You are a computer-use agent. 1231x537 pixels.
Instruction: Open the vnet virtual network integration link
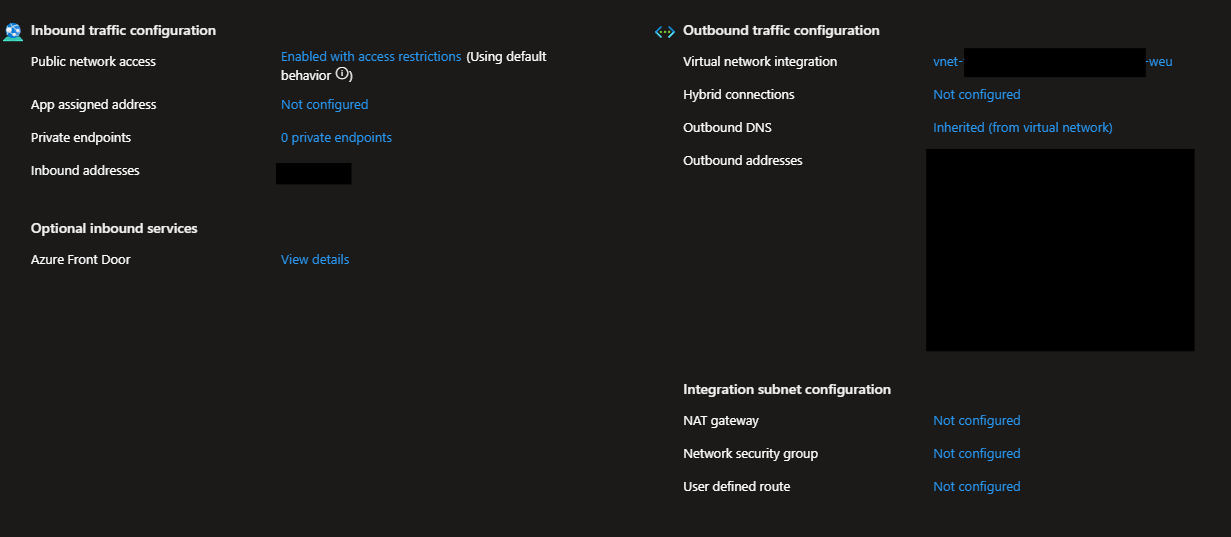pos(947,62)
